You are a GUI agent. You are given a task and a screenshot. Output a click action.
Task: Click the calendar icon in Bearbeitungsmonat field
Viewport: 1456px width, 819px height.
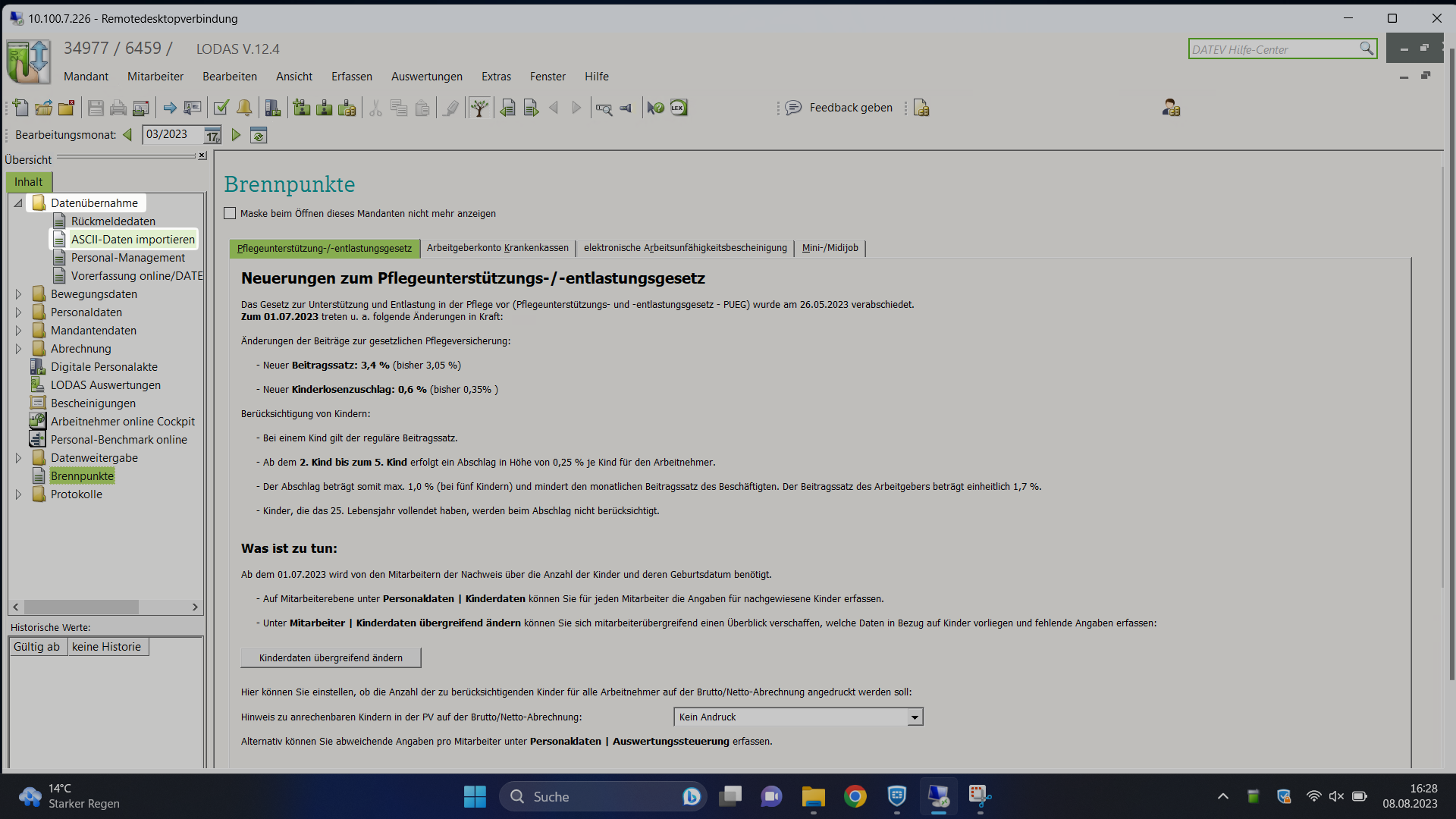pyautogui.click(x=212, y=136)
